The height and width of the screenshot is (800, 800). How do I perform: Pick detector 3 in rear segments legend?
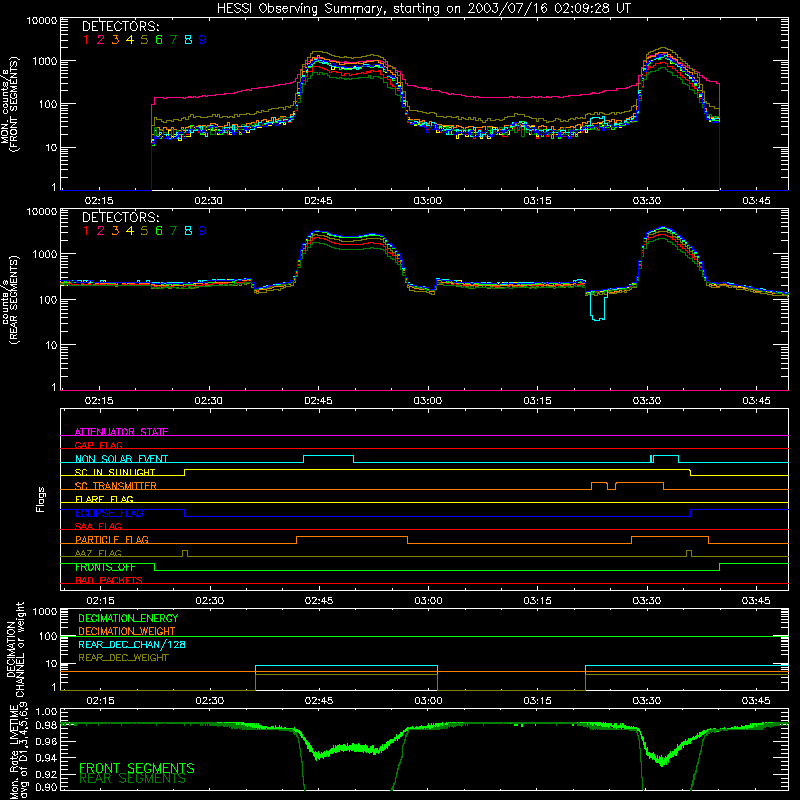[115, 231]
